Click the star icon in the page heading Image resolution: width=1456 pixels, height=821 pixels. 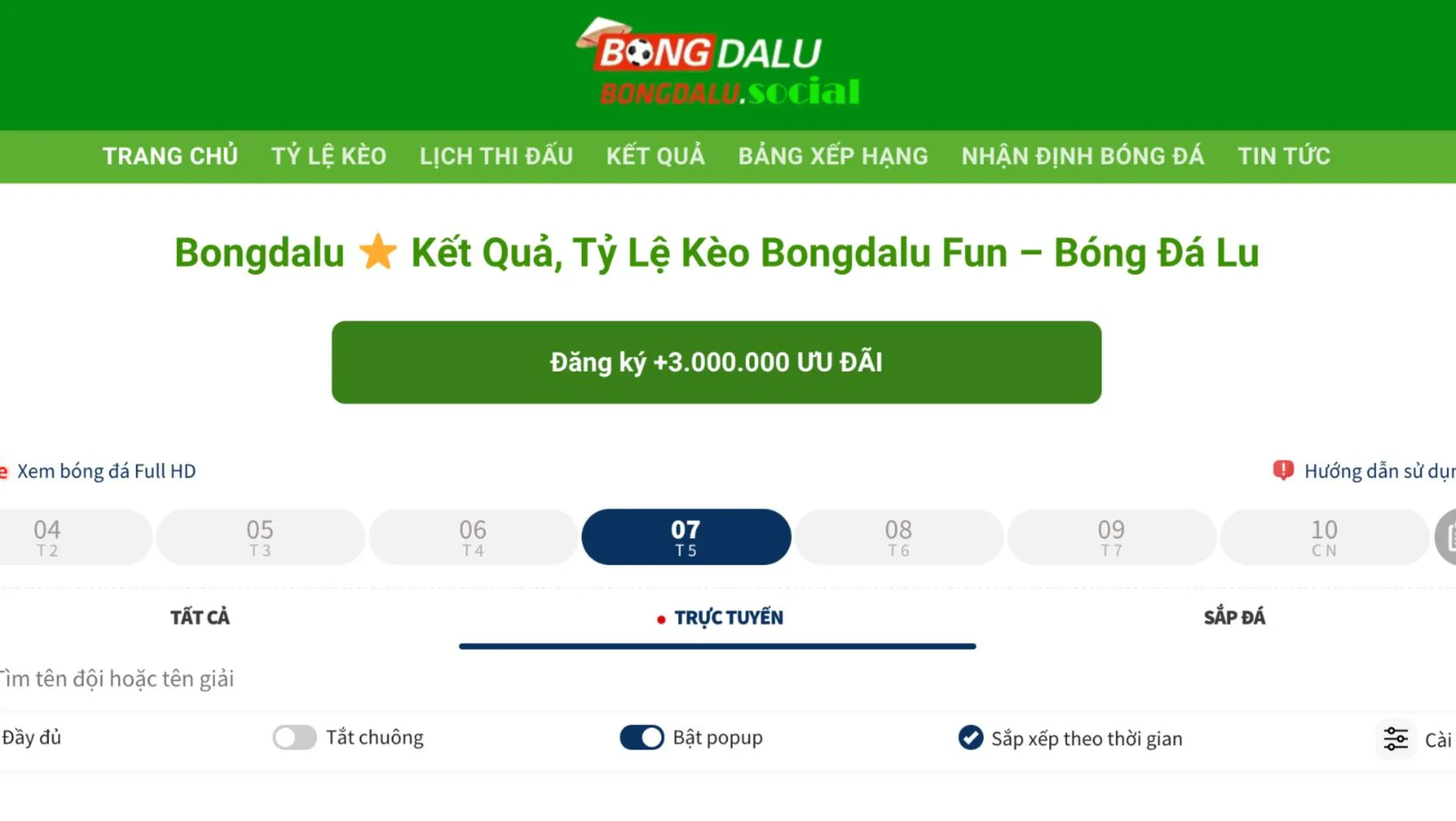379,253
